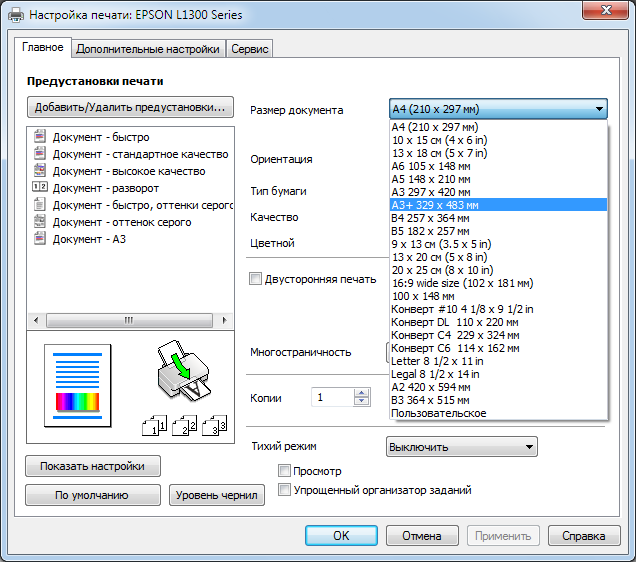Screen dimensions: 636x562
Task: Choose 16:9 wide size (102 x 181 мм)
Action: 498,283
